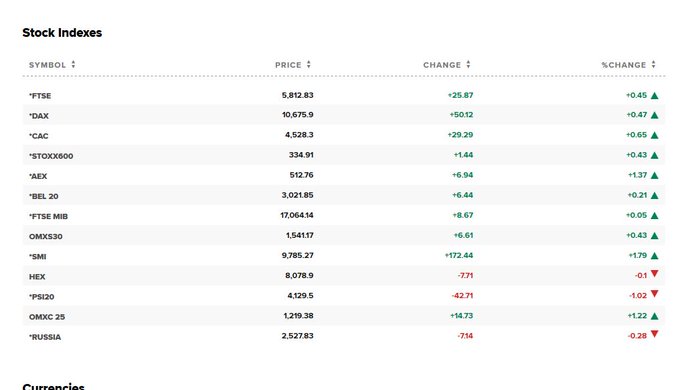Select the OMXC 25 change value +14.73

(461, 316)
